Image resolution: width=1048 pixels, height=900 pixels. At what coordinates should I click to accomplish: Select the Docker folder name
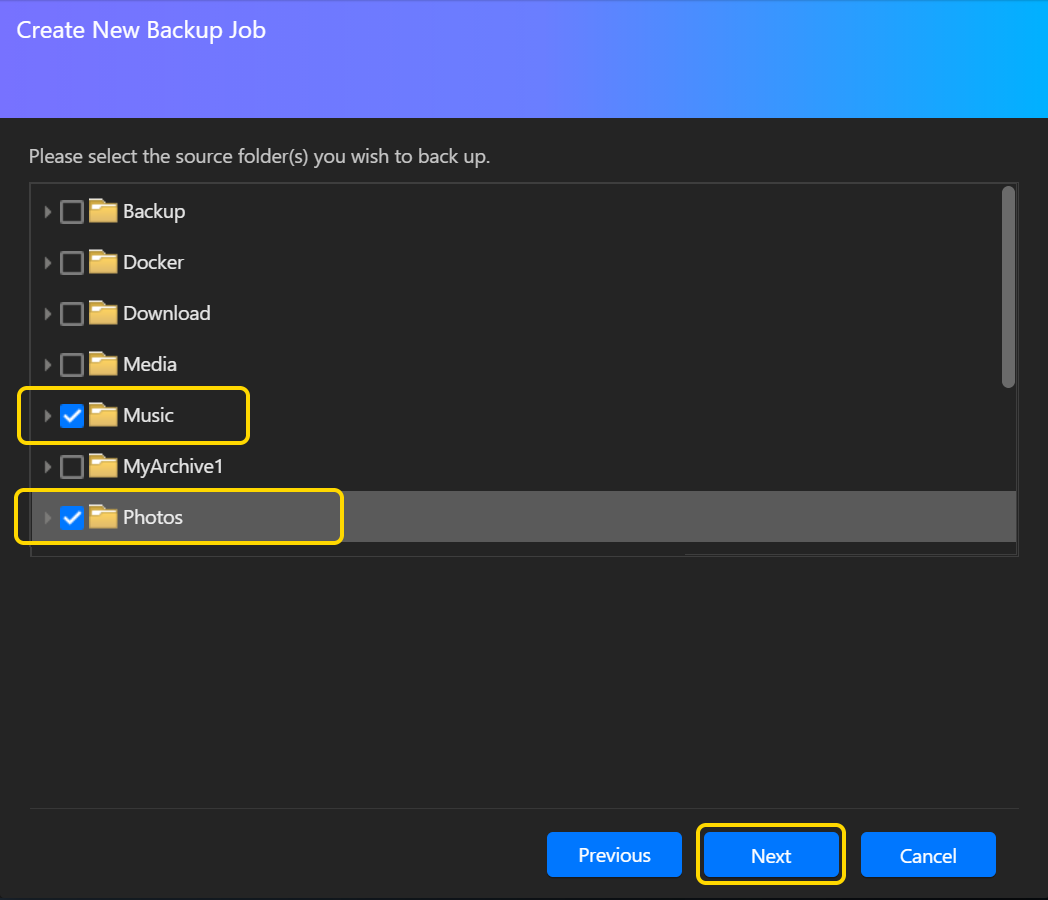click(x=153, y=262)
